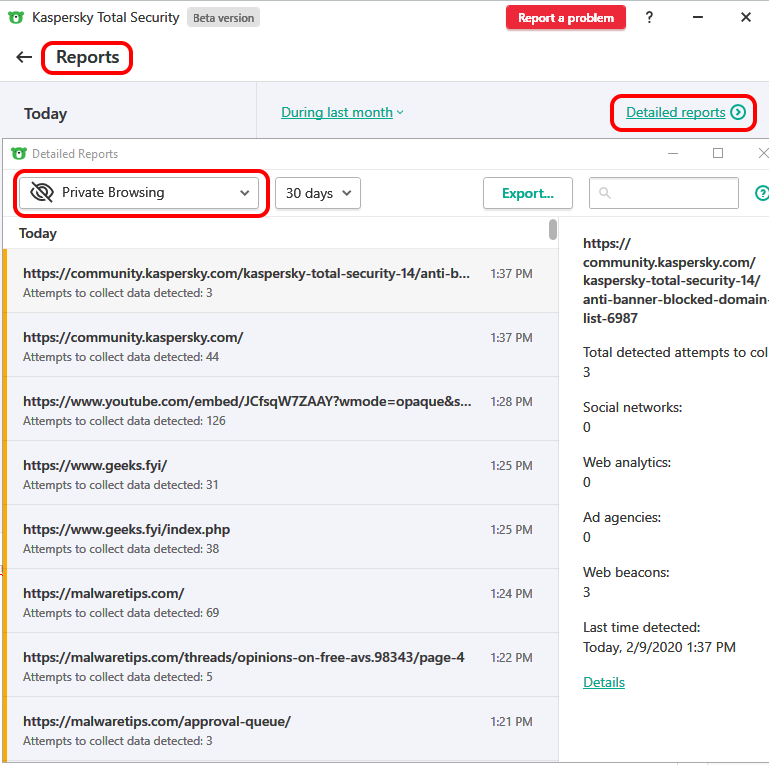Expand the 30 days period dropdown

pos(317,193)
